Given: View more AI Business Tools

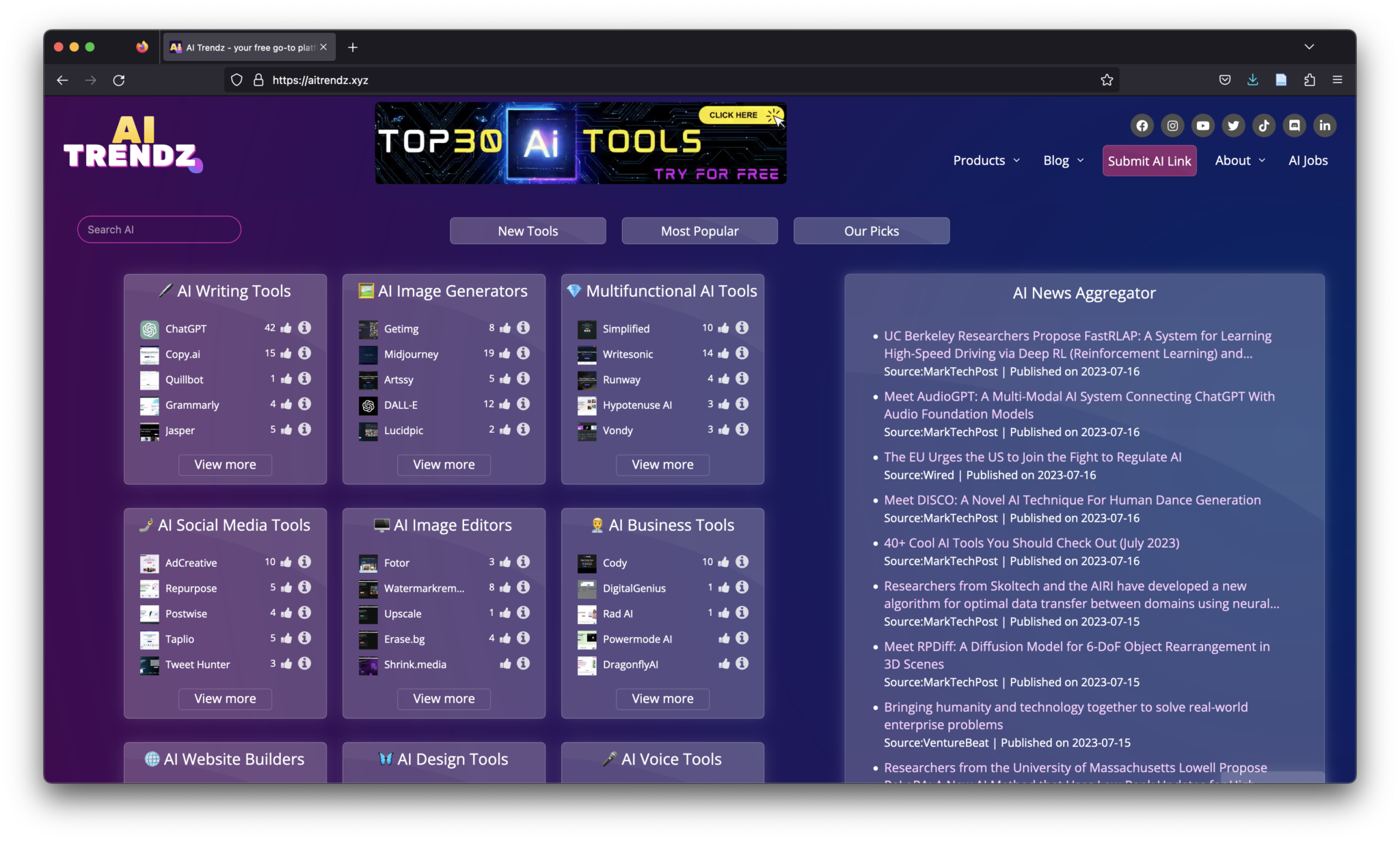Looking at the screenshot, I should tap(662, 699).
